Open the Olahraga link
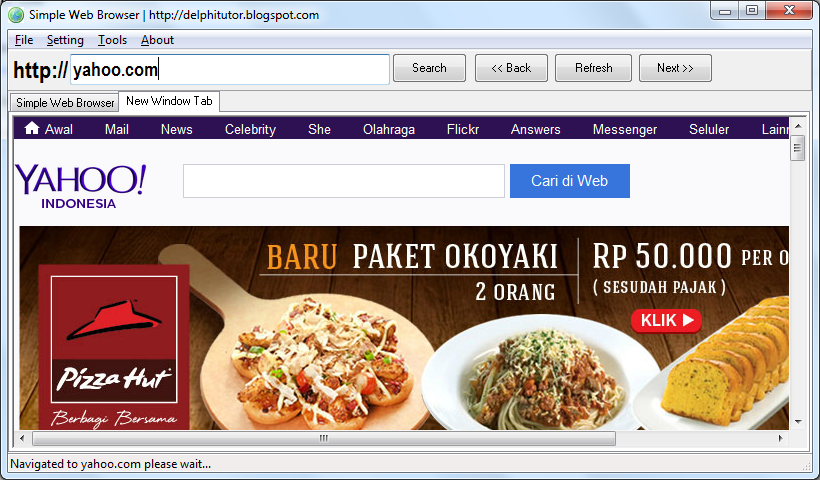Viewport: 820px width, 480px height. click(x=389, y=129)
